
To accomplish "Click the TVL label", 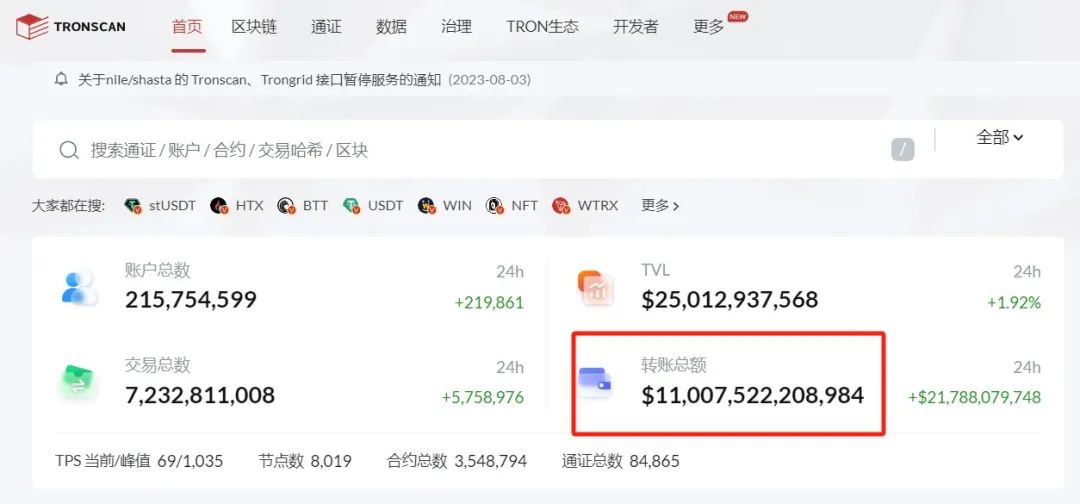I will point(655,270).
